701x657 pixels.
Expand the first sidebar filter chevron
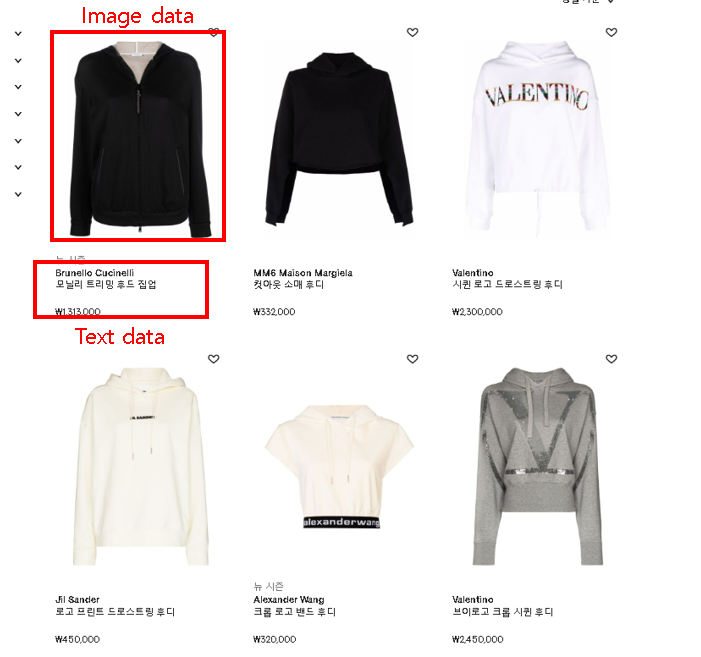pyautogui.click(x=18, y=34)
